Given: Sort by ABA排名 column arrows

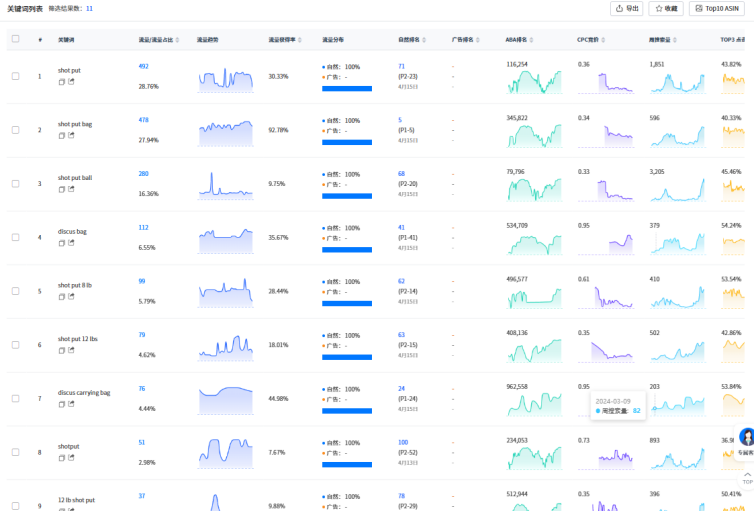Looking at the screenshot, I should [x=531, y=40].
